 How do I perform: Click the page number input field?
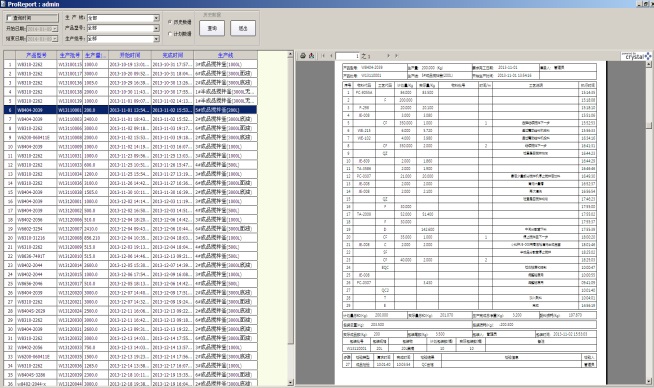[x=347, y=55]
